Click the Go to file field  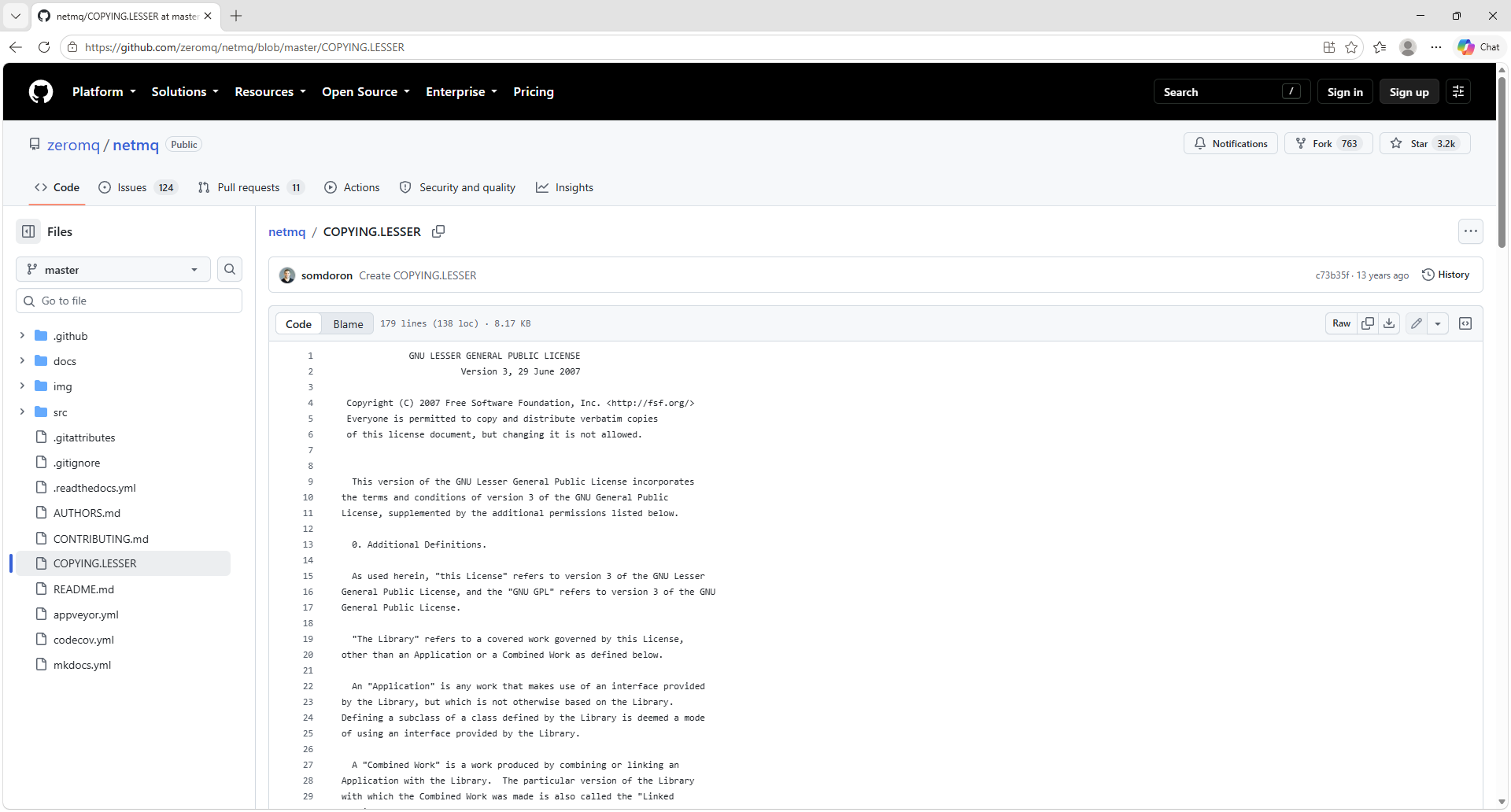[x=129, y=301]
